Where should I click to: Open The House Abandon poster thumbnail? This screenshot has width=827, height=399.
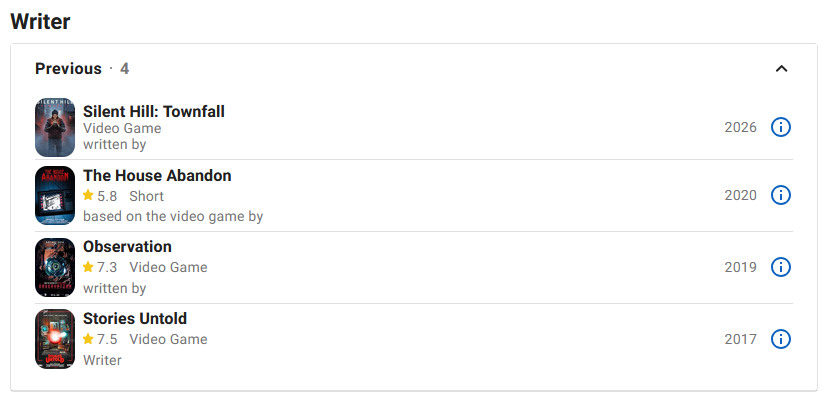pyautogui.click(x=55, y=195)
